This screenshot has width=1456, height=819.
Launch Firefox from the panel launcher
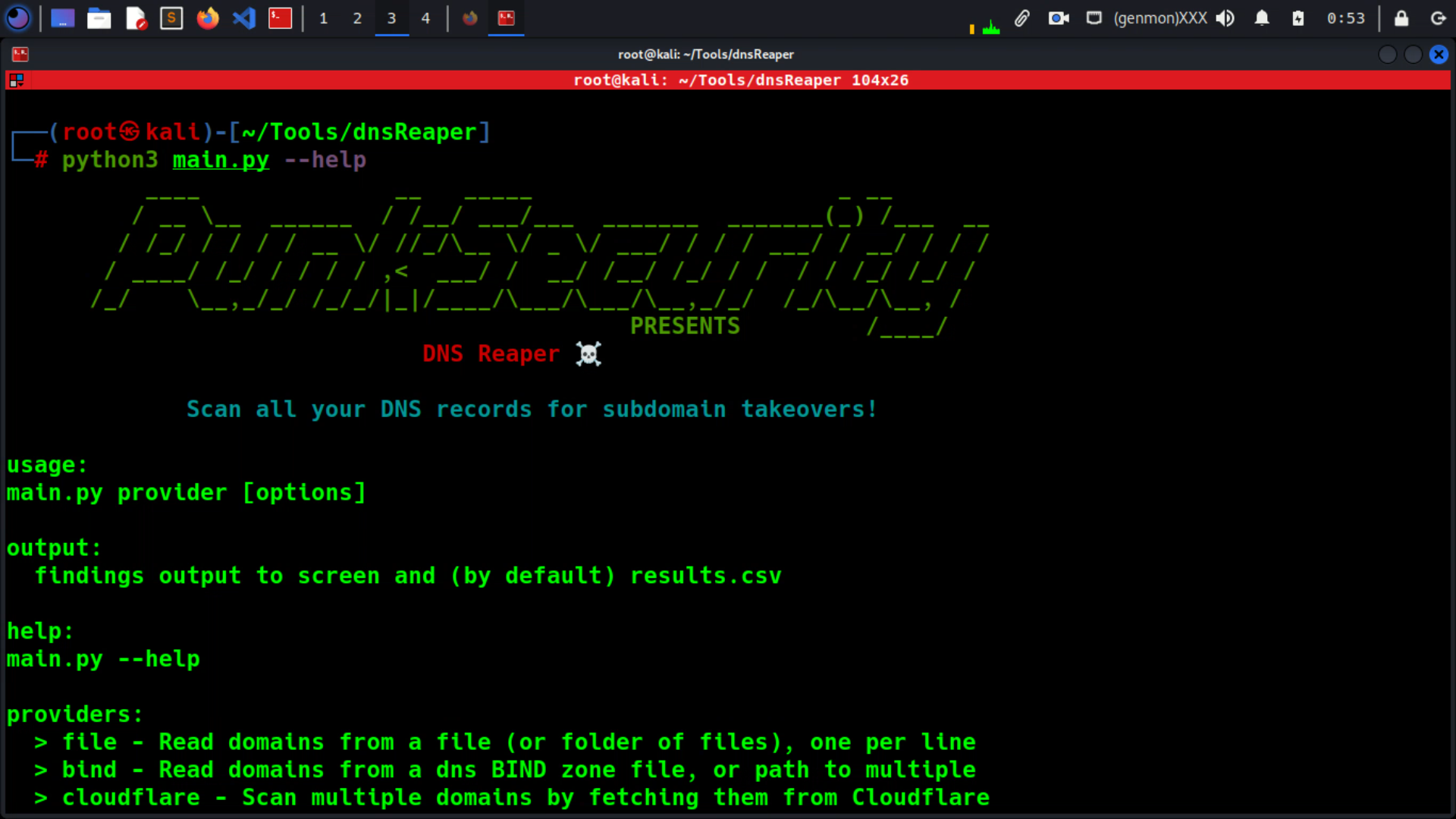click(x=207, y=18)
